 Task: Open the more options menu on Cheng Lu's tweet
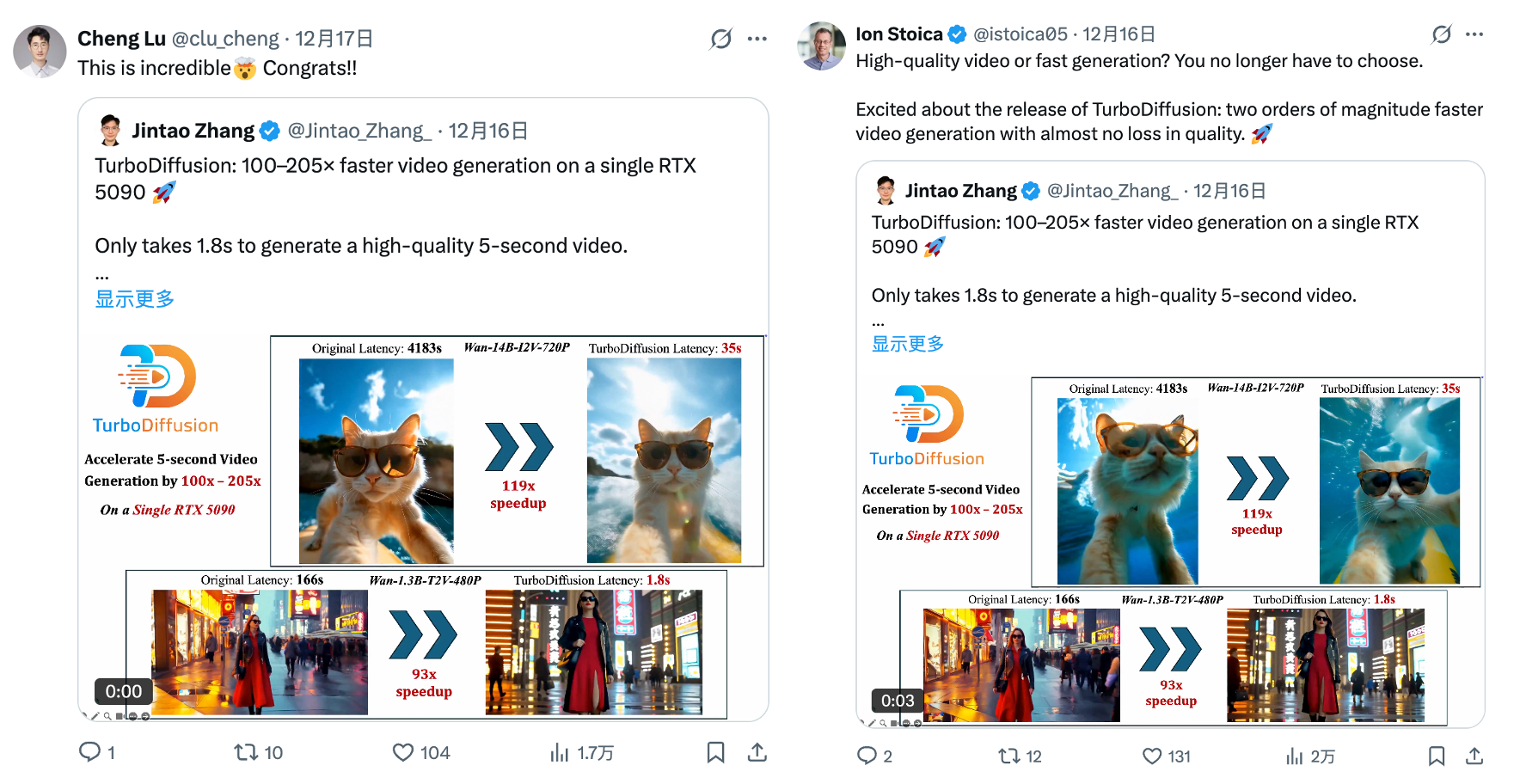point(757,38)
